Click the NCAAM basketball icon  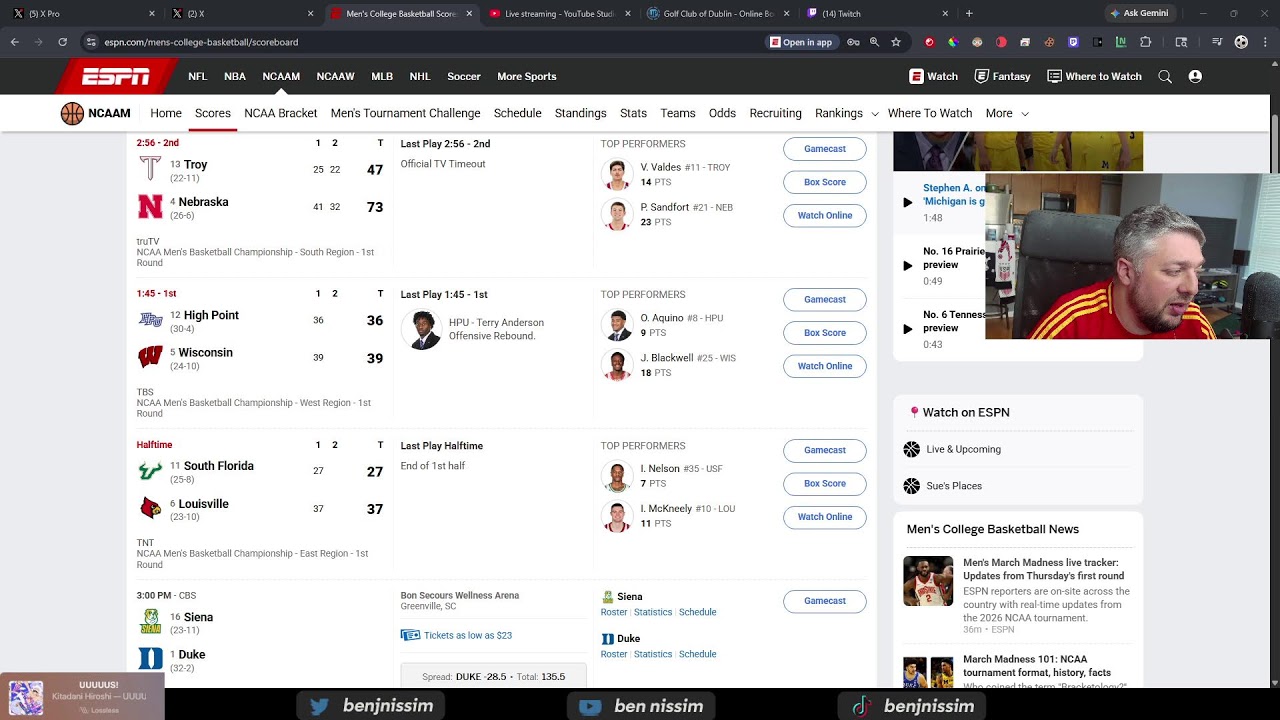pyautogui.click(x=72, y=113)
